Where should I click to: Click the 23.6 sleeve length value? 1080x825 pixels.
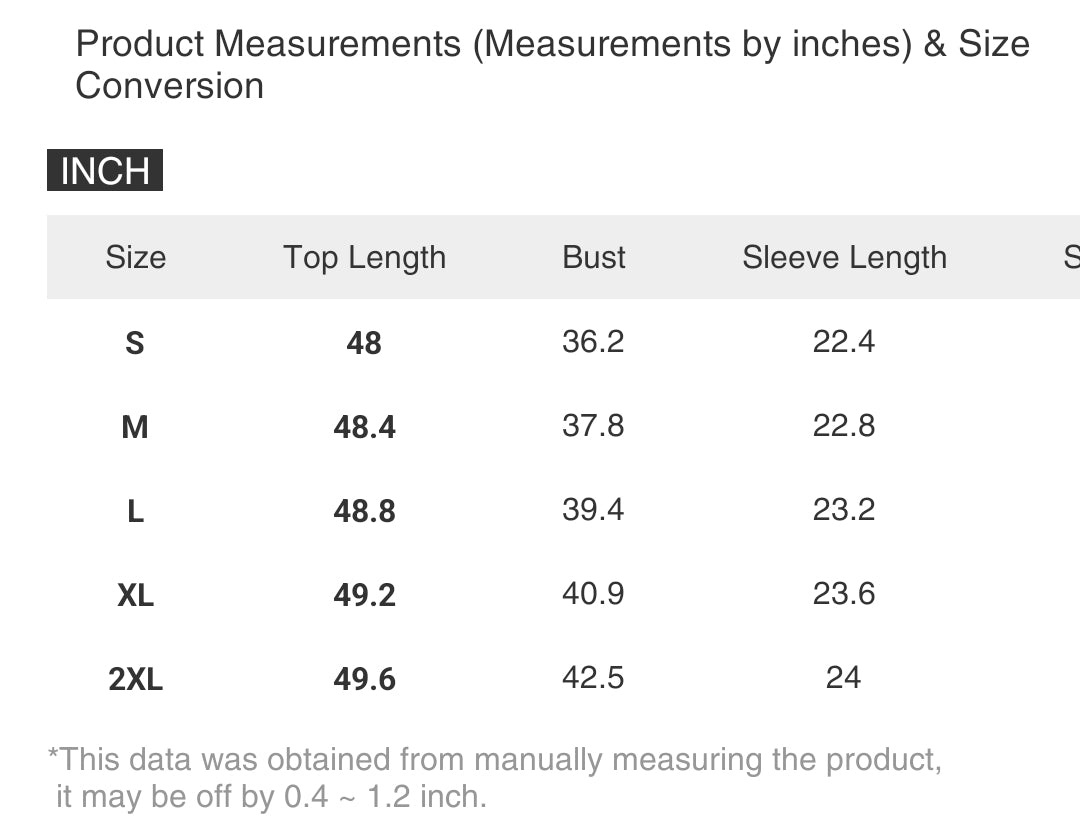point(844,594)
